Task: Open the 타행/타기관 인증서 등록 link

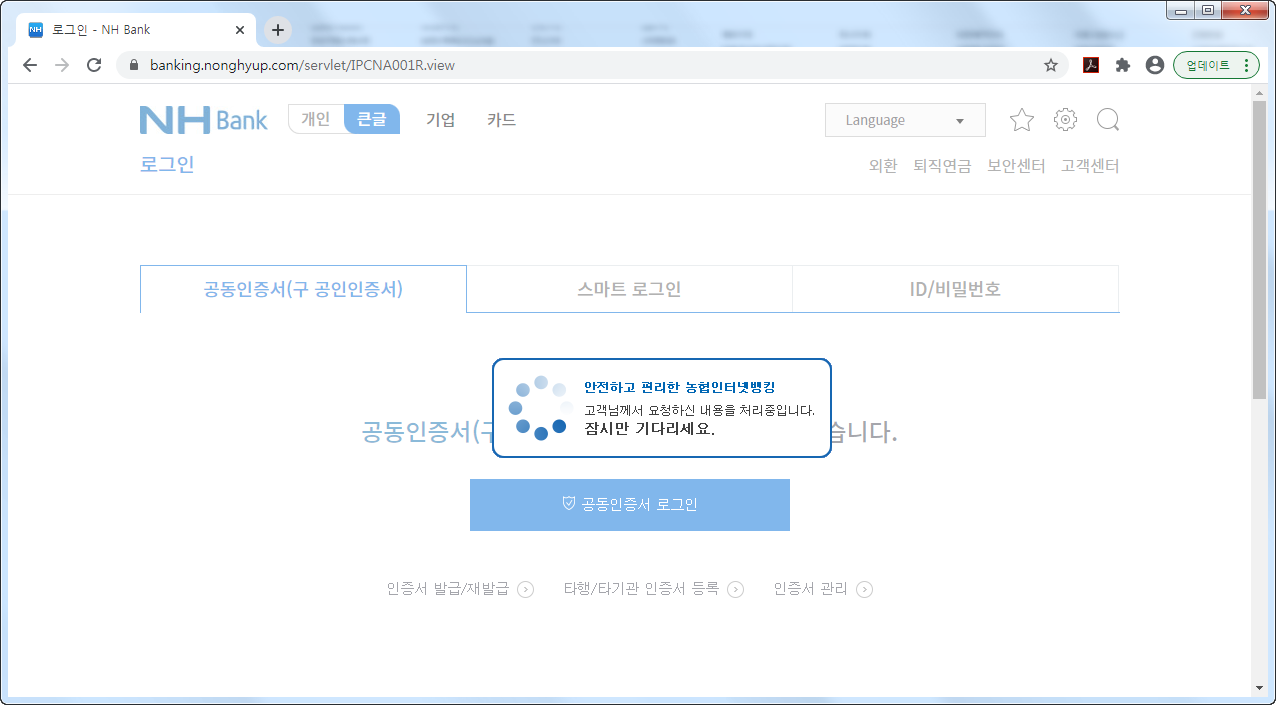Action: [x=641, y=589]
